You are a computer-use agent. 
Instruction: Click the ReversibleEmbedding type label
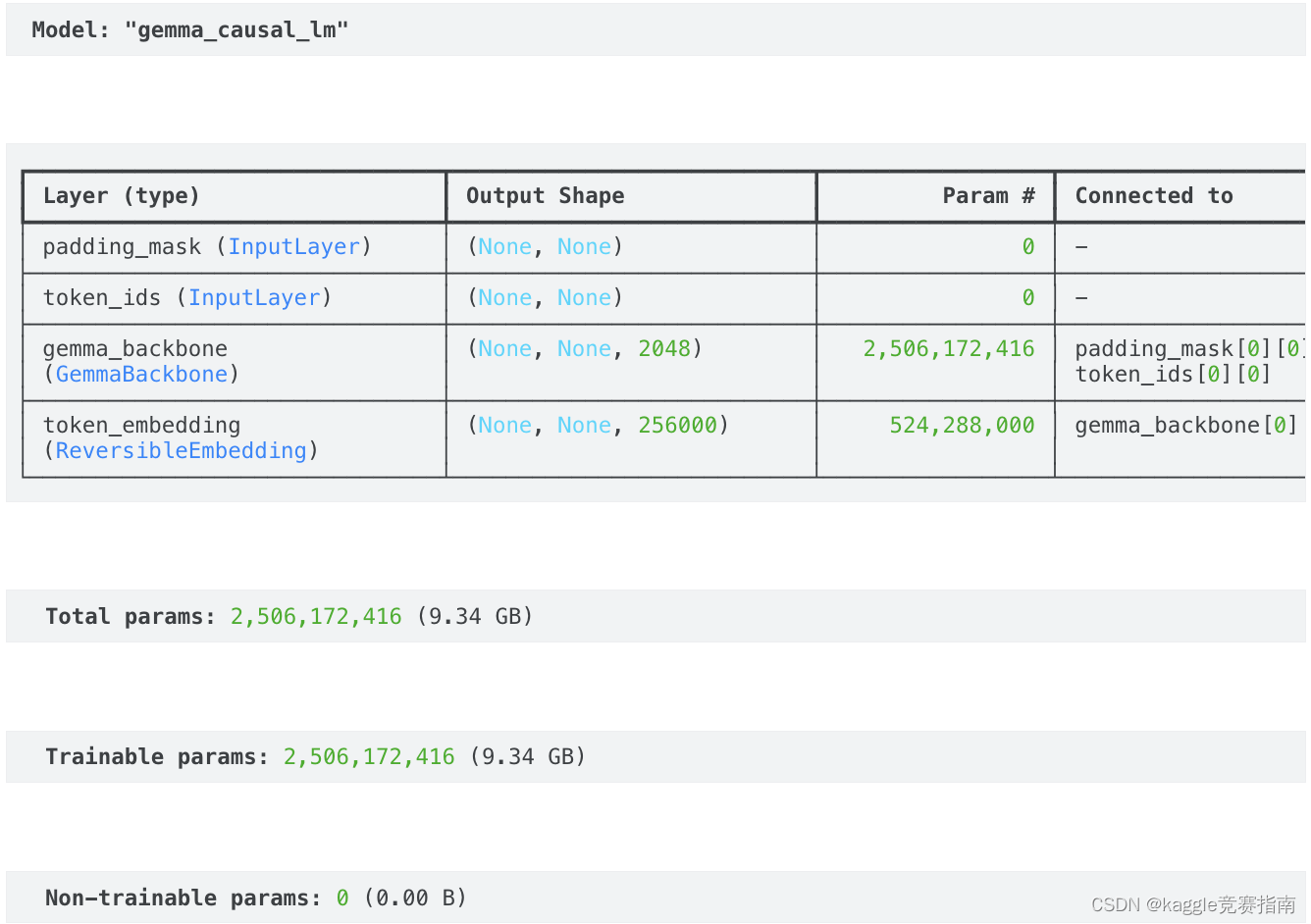(181, 451)
